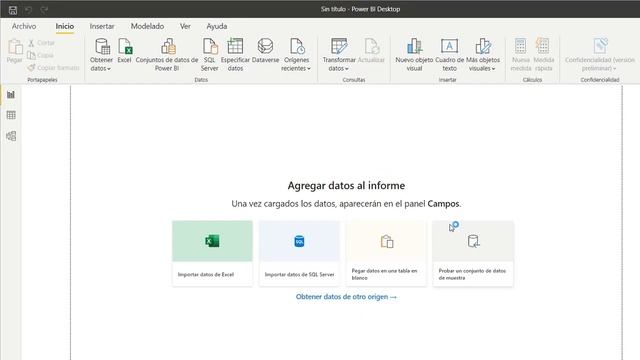640x360 pixels.
Task: Switch to Model view in sidebar
Action: pyautogui.click(x=11, y=136)
